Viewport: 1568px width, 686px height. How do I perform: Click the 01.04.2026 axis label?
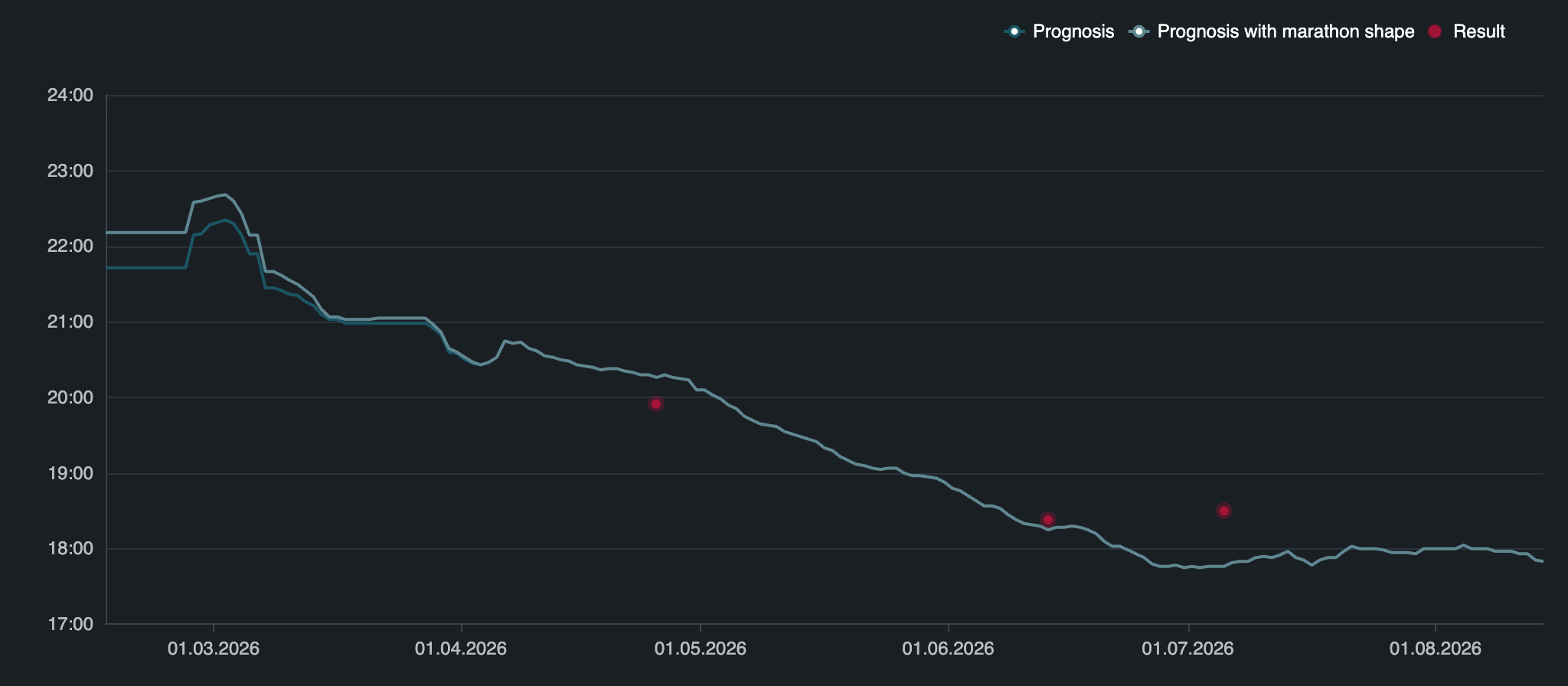click(461, 648)
